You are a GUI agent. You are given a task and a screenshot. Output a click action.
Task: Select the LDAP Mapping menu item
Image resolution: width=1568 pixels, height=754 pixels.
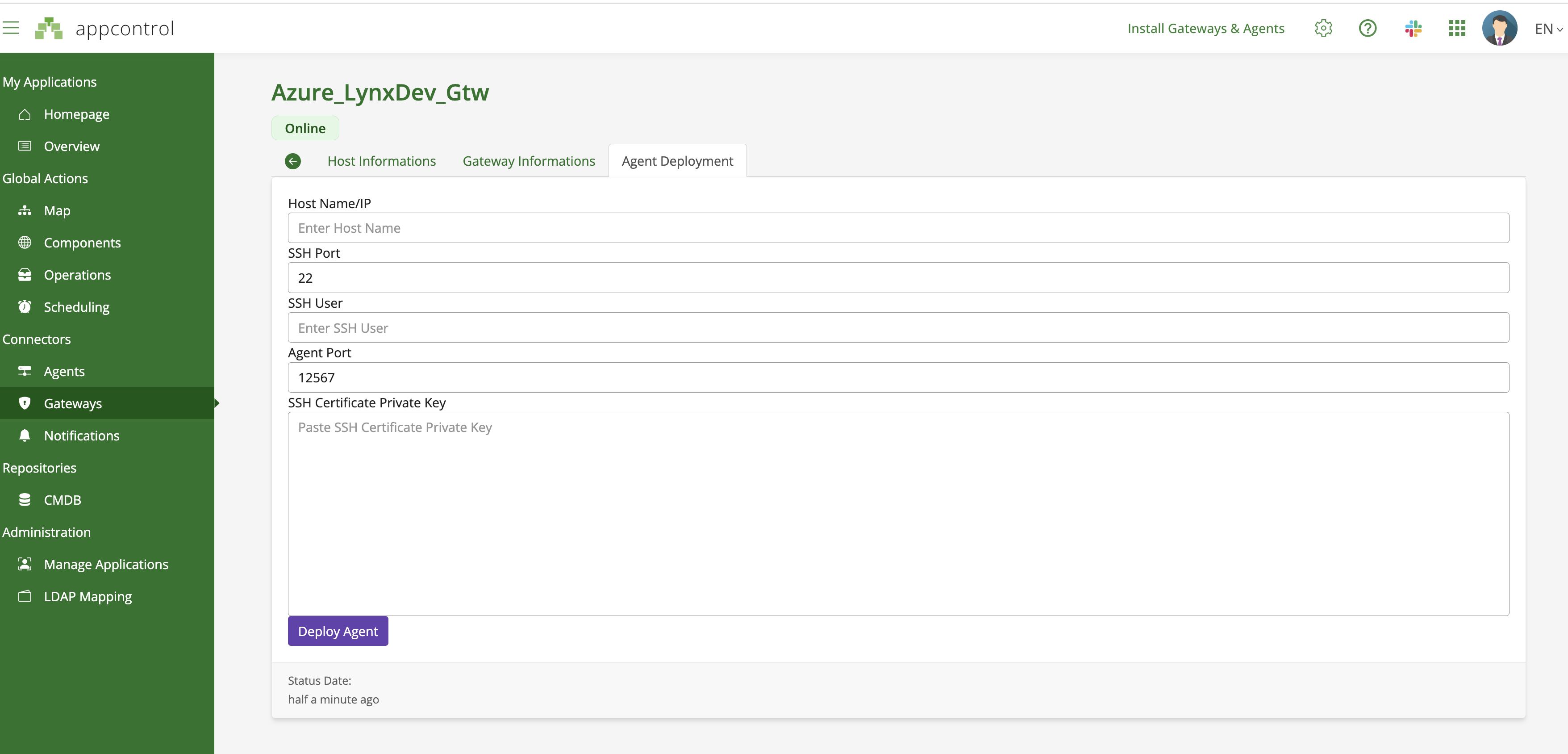[88, 596]
